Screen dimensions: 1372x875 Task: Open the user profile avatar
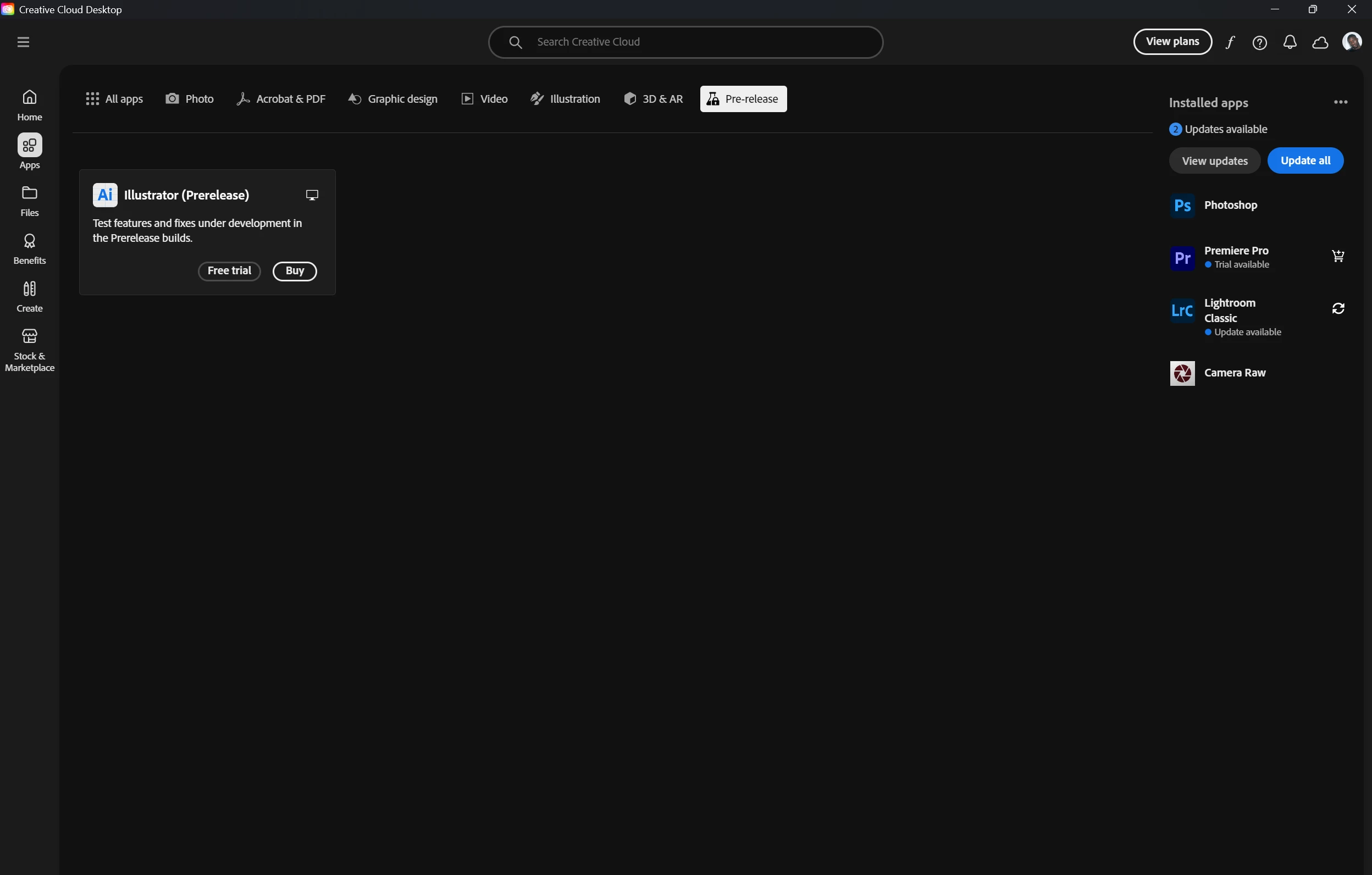point(1351,42)
